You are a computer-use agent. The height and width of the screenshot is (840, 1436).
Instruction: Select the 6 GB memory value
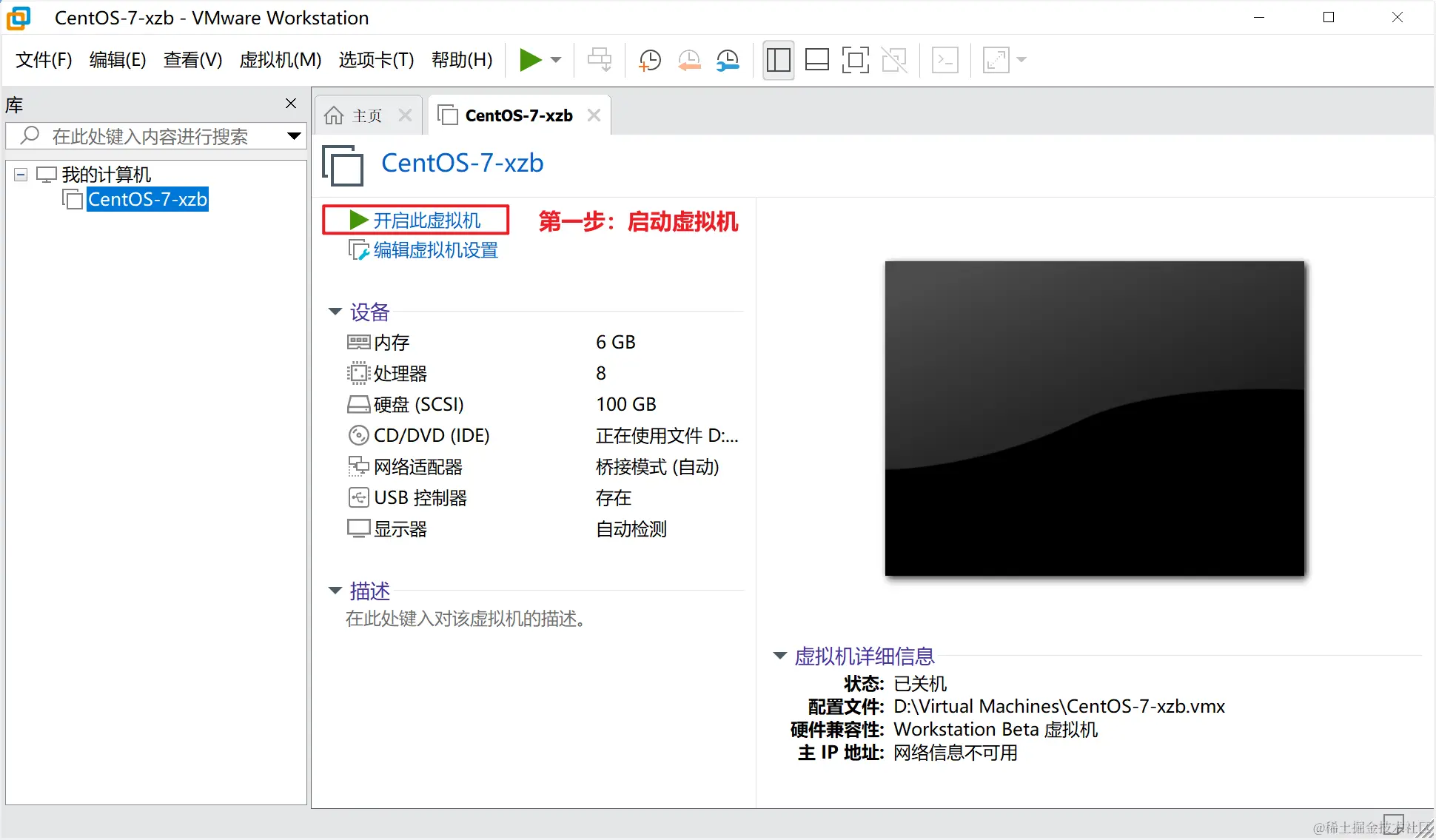tap(616, 342)
